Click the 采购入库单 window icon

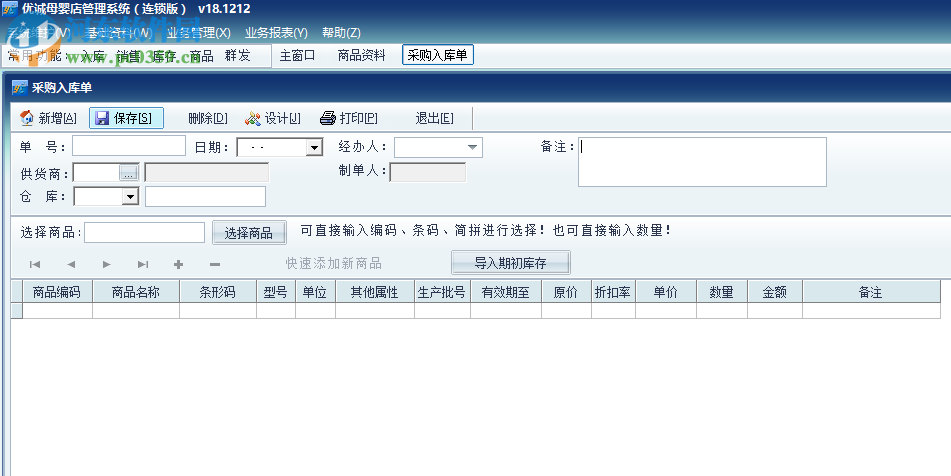click(x=20, y=88)
